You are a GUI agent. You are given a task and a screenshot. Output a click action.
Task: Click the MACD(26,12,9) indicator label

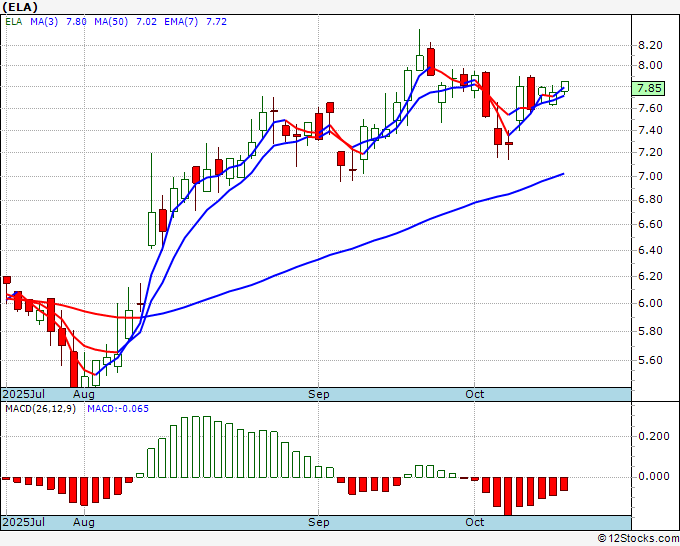click(x=40, y=409)
